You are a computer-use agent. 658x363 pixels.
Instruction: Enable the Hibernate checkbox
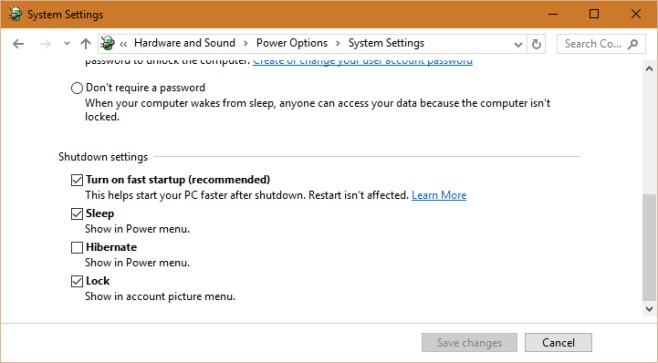pyautogui.click(x=77, y=248)
